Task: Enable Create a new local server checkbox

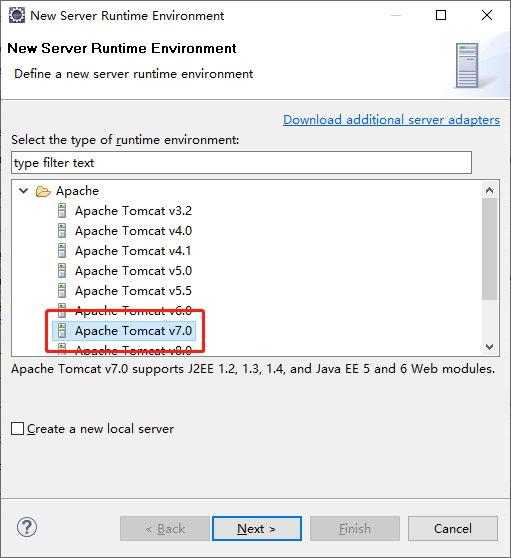Action: 17,428
